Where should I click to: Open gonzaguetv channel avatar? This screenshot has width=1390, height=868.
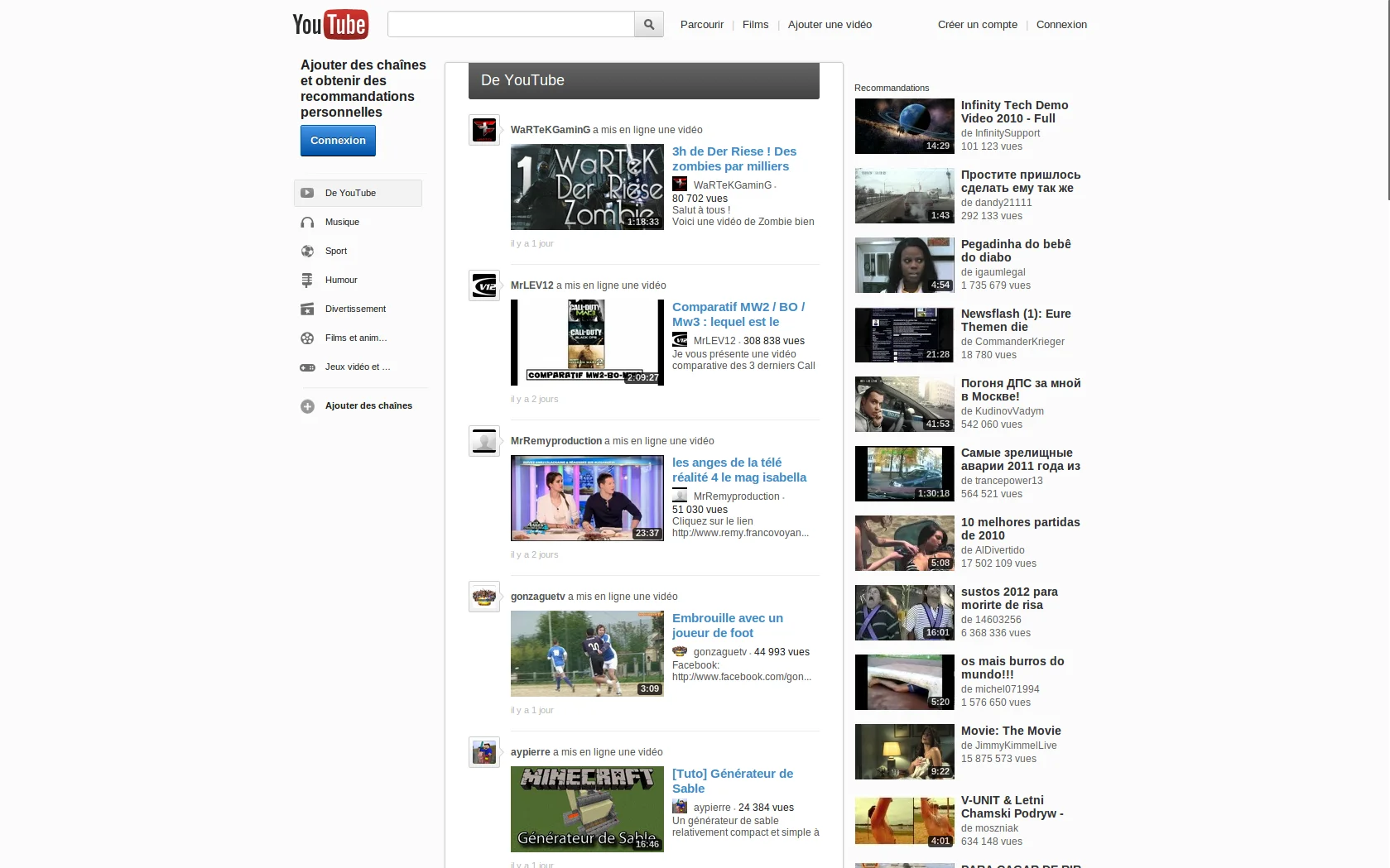[484, 597]
